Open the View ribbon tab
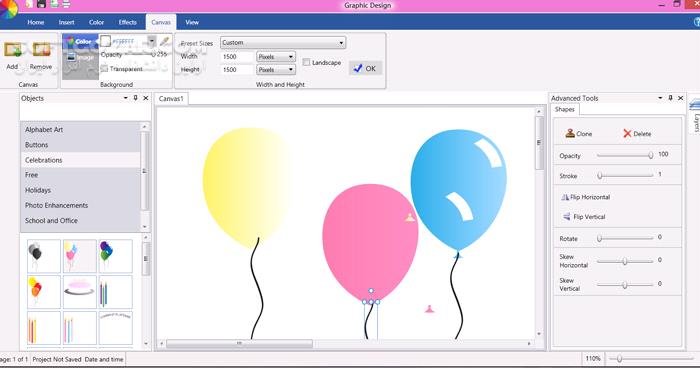The height and width of the screenshot is (368, 700). (x=192, y=22)
